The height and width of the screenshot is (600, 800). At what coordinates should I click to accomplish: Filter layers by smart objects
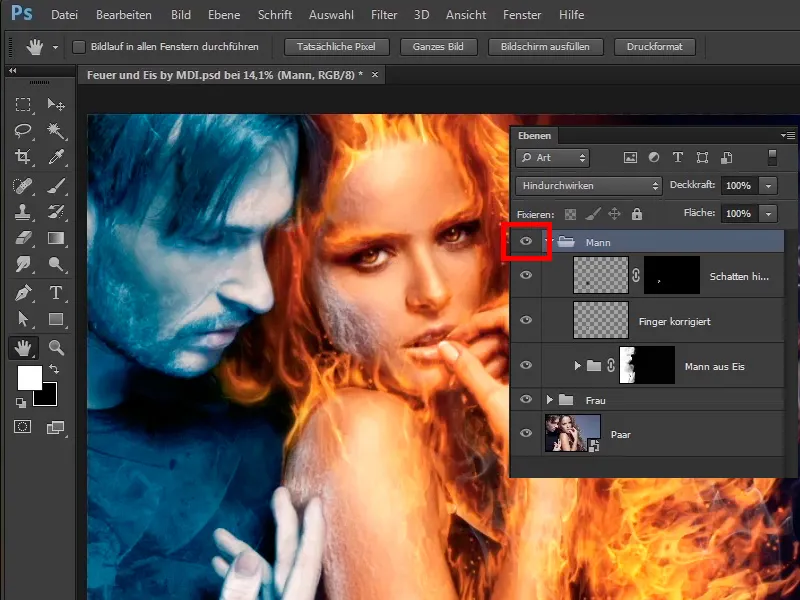click(727, 158)
